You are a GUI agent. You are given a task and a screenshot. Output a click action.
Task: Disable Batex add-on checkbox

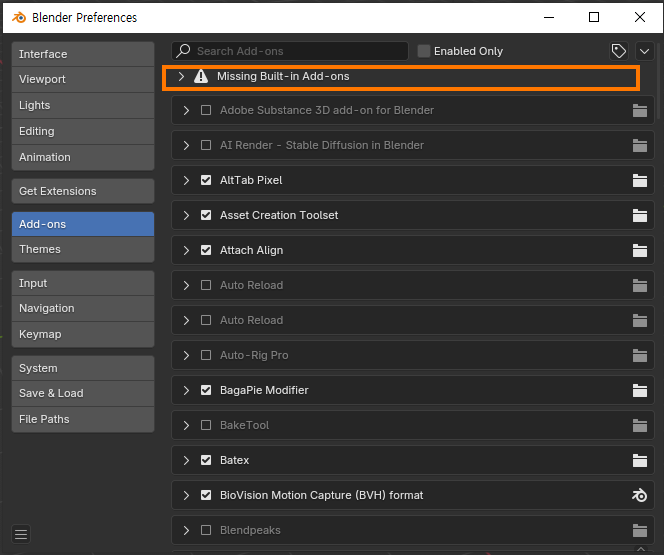coord(206,461)
